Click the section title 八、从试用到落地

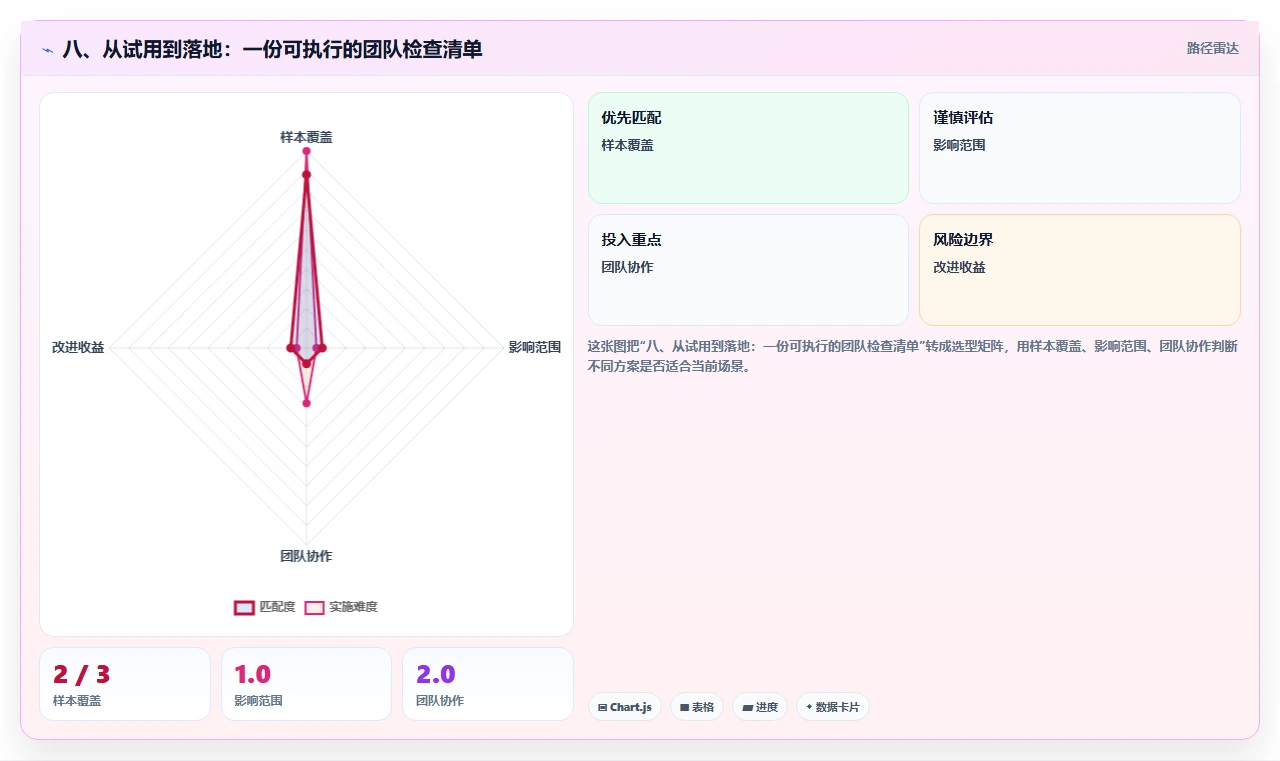[x=272, y=48]
